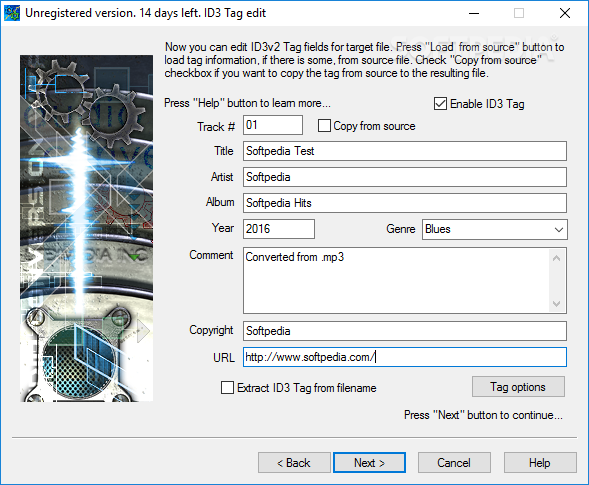Open the Tag options dialog
The width and height of the screenshot is (589, 485).
click(x=518, y=387)
